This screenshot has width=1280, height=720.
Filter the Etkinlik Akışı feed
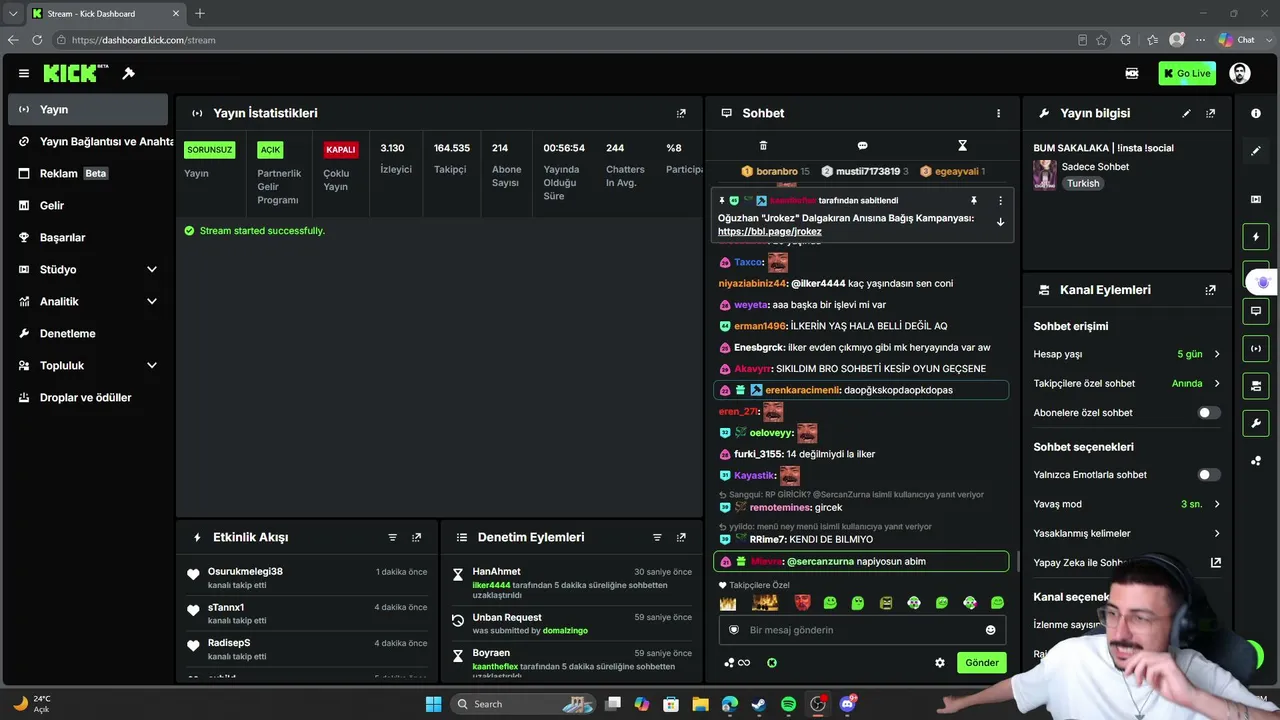click(x=392, y=537)
